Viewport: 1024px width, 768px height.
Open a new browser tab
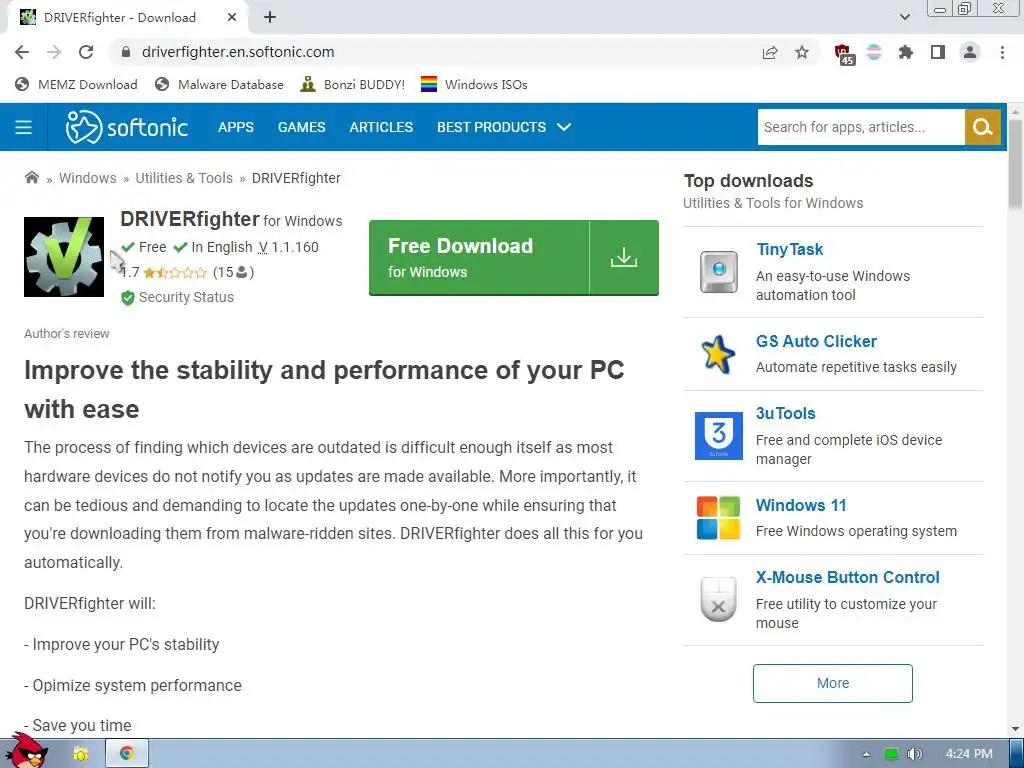270,18
